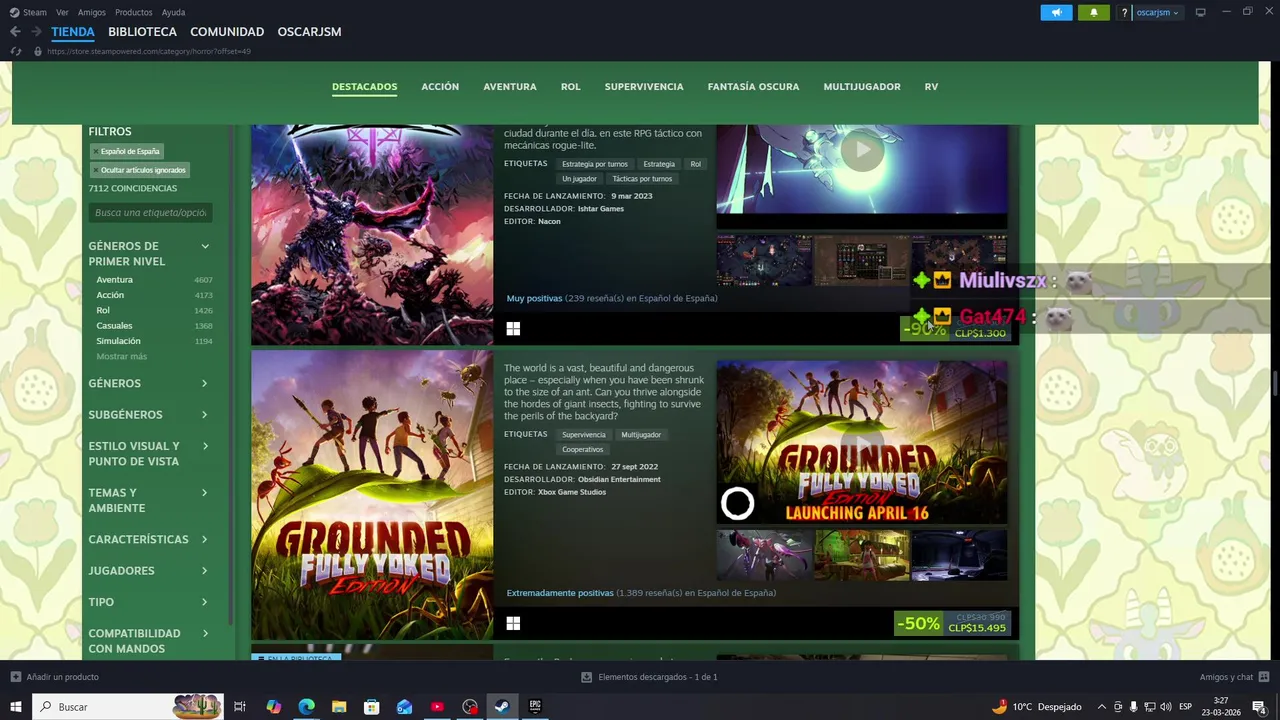Open Microsoft Store from the taskbar
Screen dimensions: 1280x720
tap(372, 707)
